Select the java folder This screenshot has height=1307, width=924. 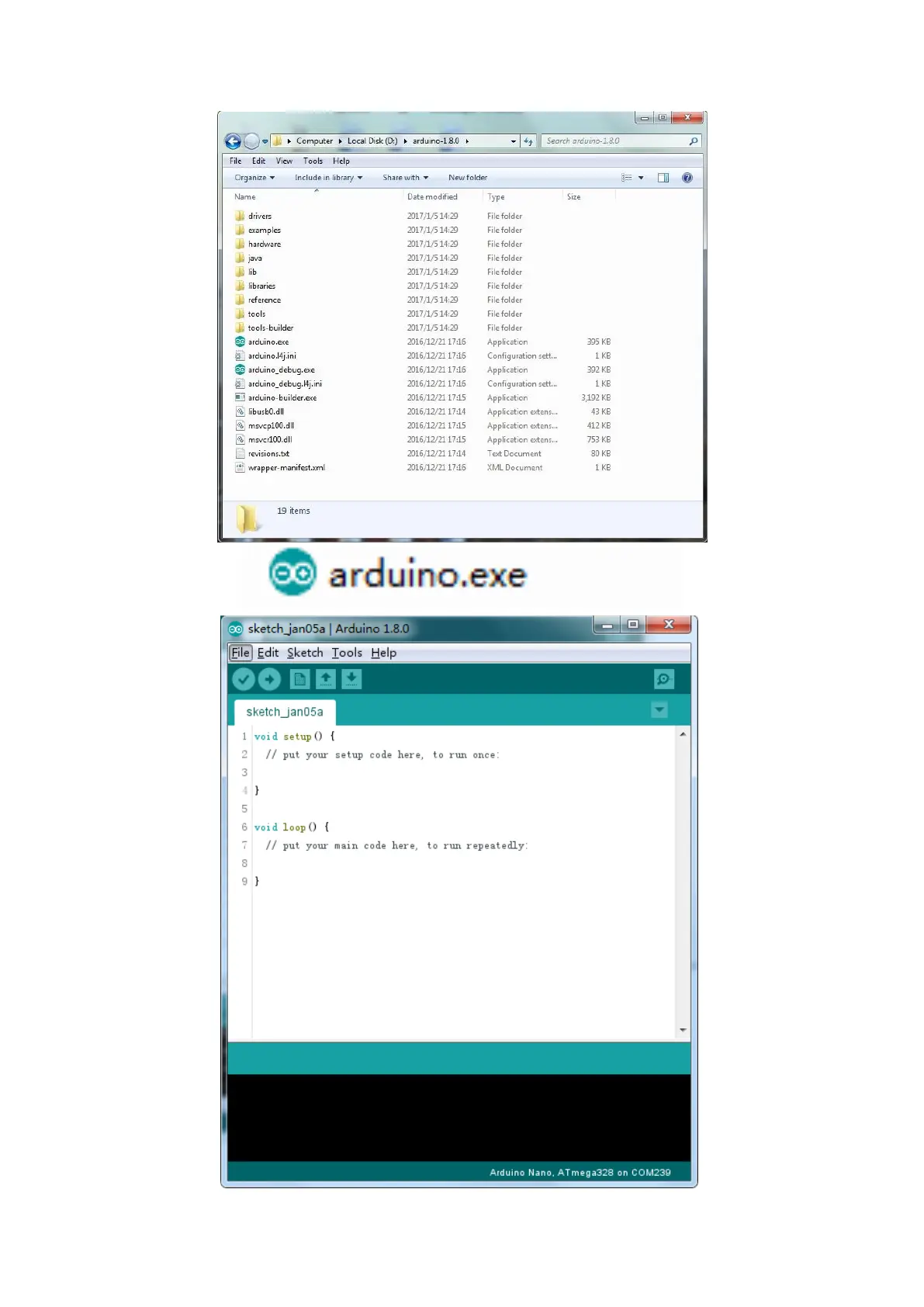[255, 258]
